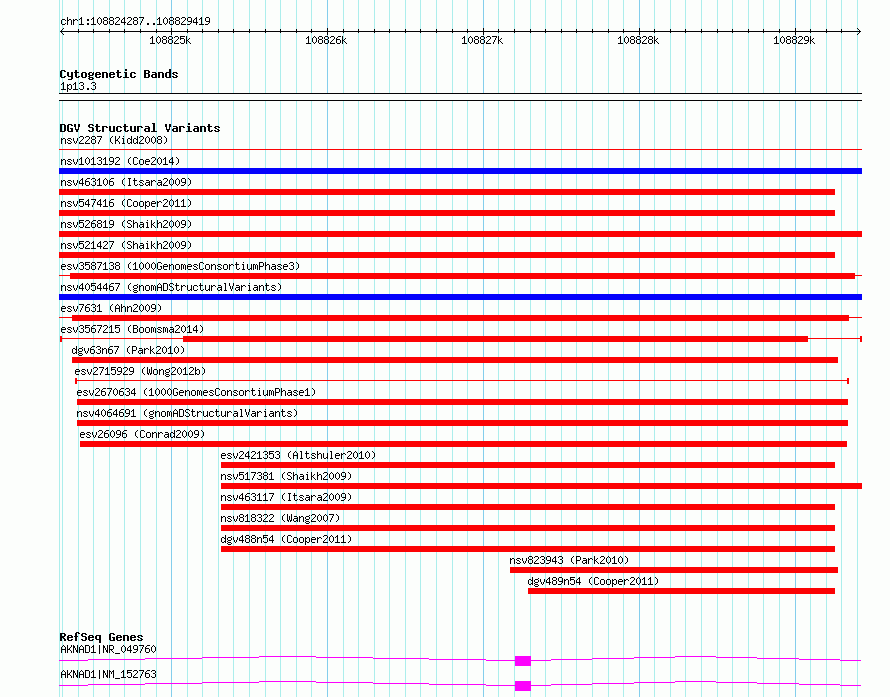Click the RefSeq Genes track title

(101, 637)
